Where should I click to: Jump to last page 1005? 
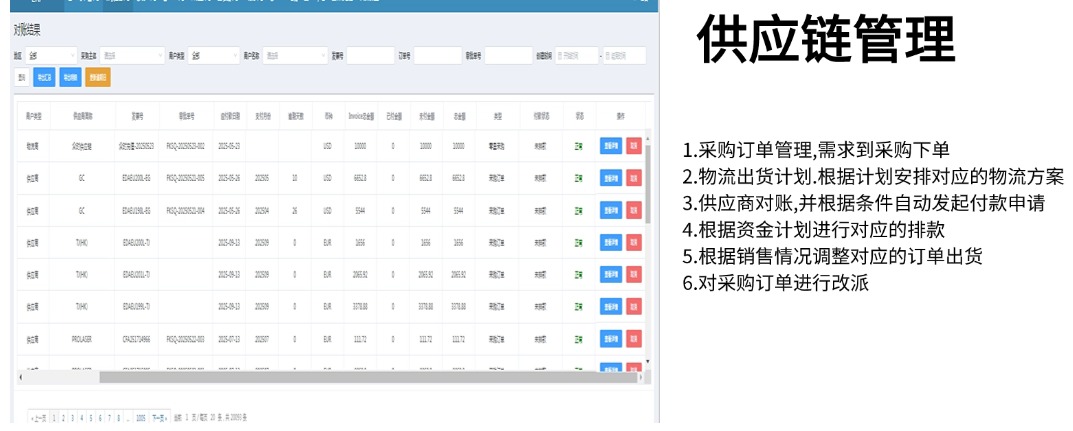pyautogui.click(x=141, y=417)
